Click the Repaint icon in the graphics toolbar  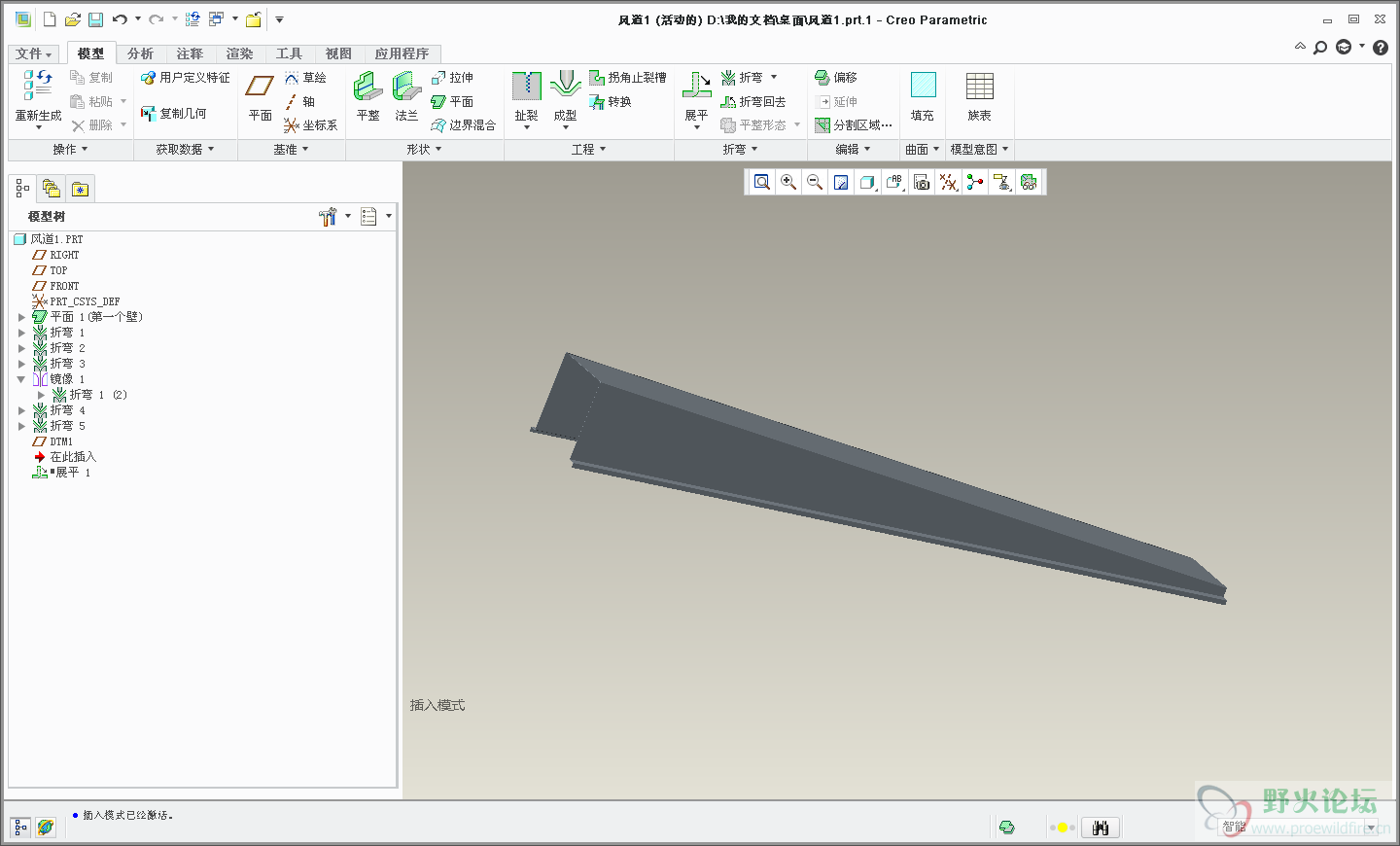click(x=841, y=182)
